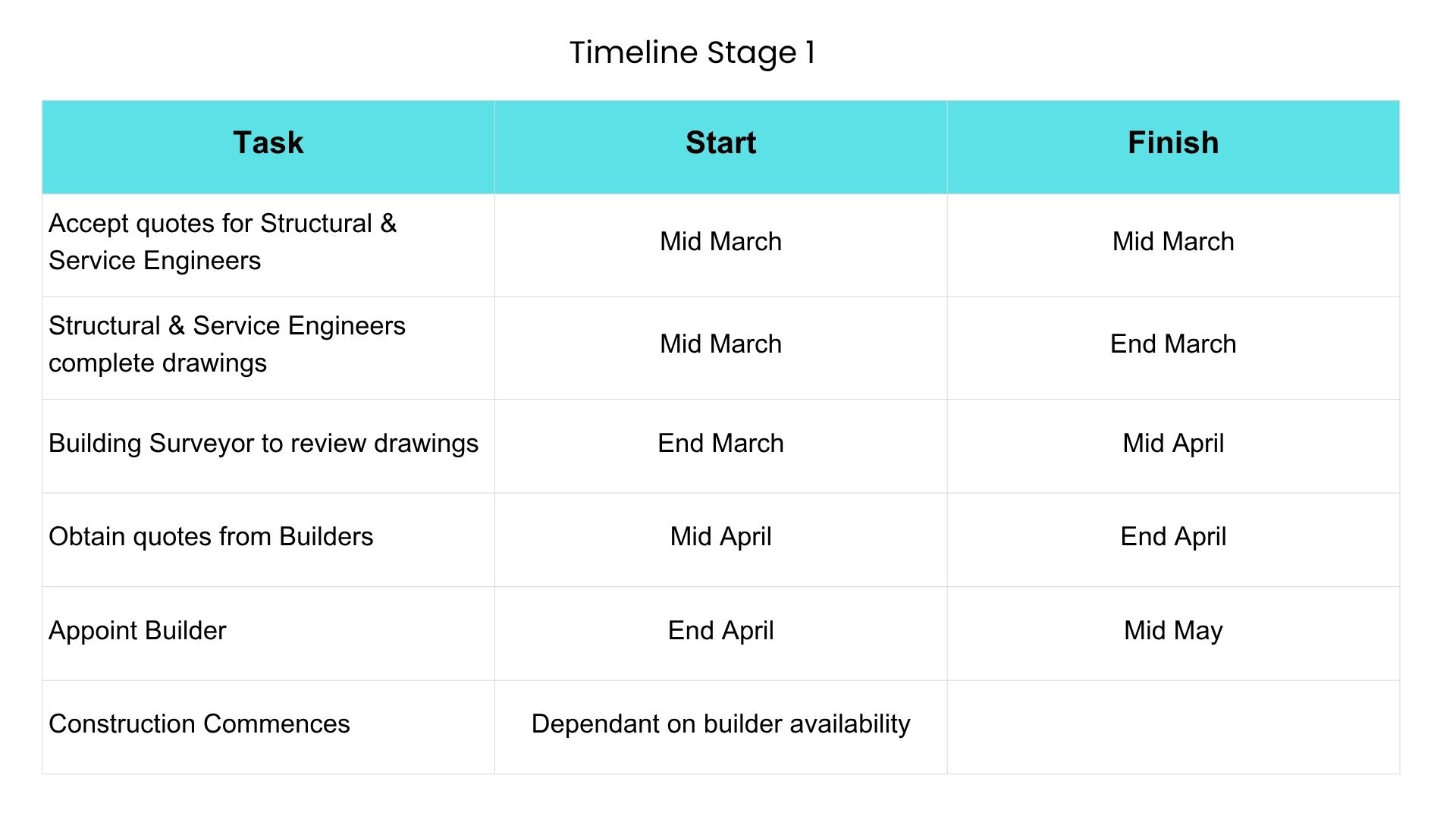The image size is (1456, 819).
Task: Click the 'Mid April' Finish cell
Action: coord(1173,444)
